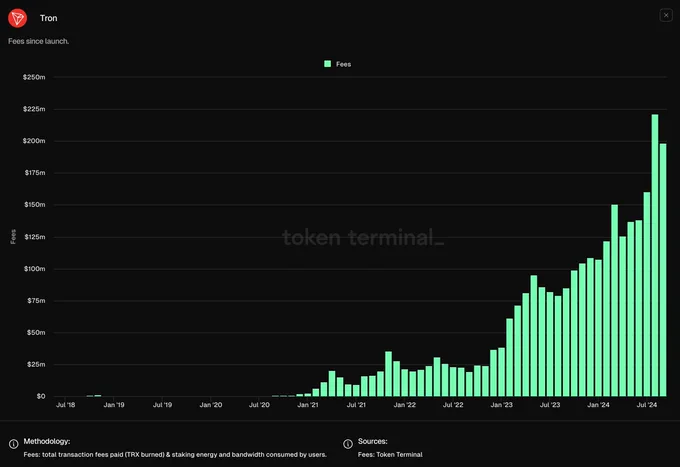This screenshot has width=680, height=467.
Task: Toggle the Fees legend swatch
Action: (x=327, y=64)
